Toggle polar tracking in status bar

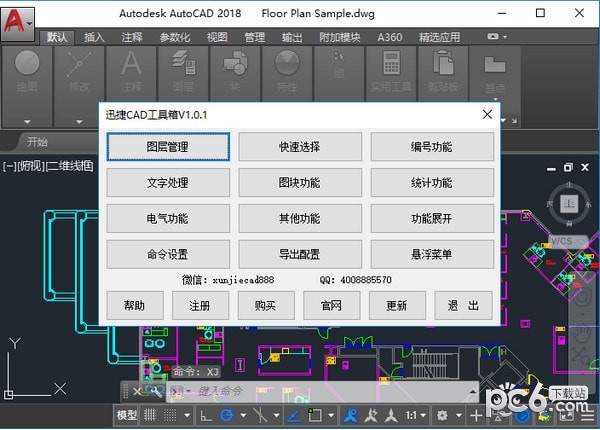pos(228,415)
